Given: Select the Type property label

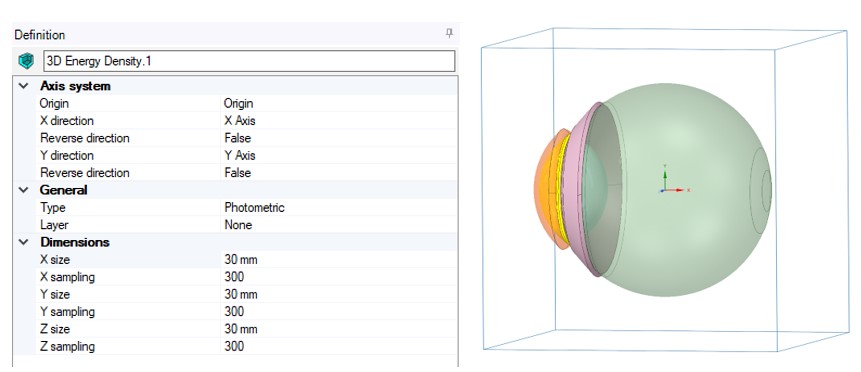Looking at the screenshot, I should tap(52, 208).
